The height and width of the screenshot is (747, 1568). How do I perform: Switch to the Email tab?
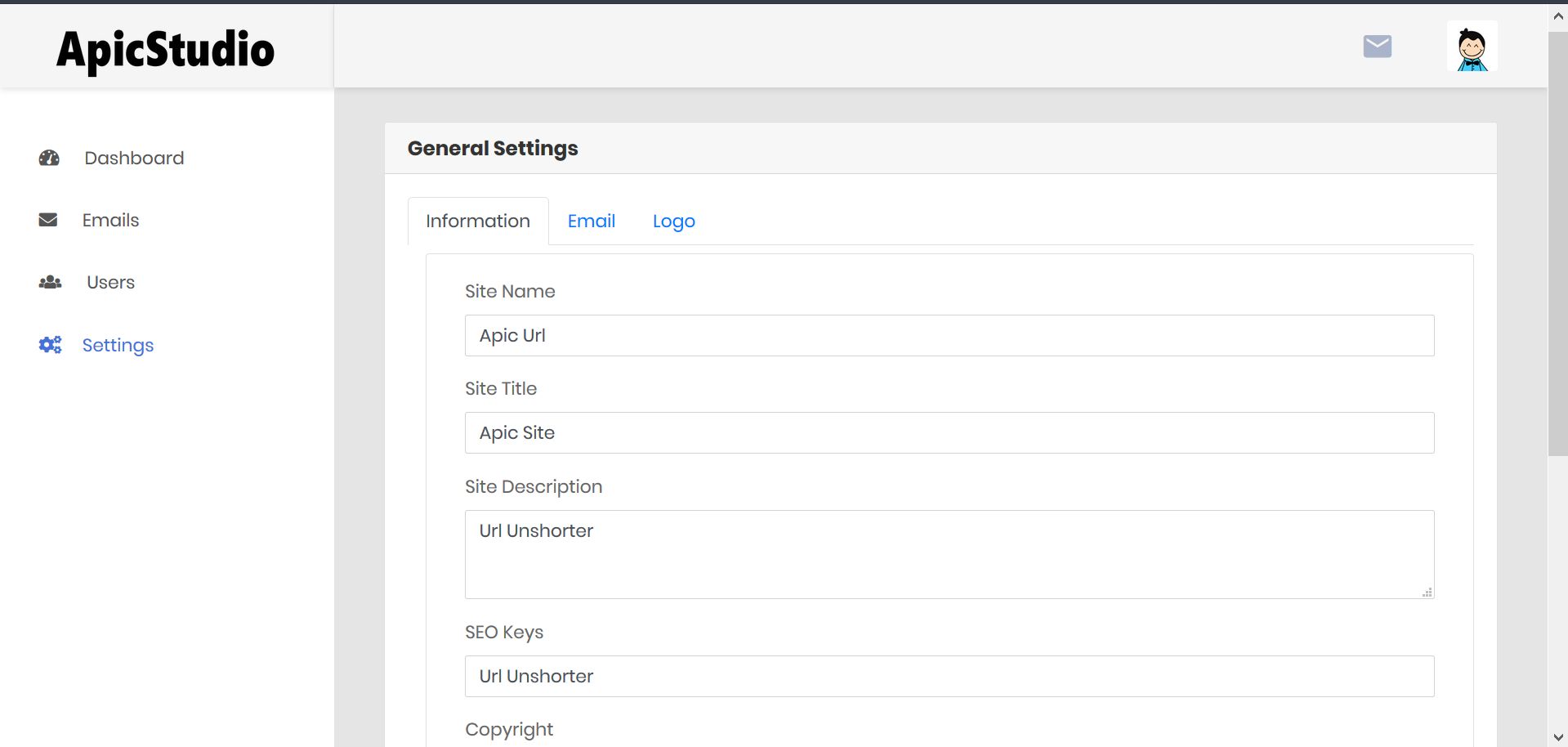(591, 221)
